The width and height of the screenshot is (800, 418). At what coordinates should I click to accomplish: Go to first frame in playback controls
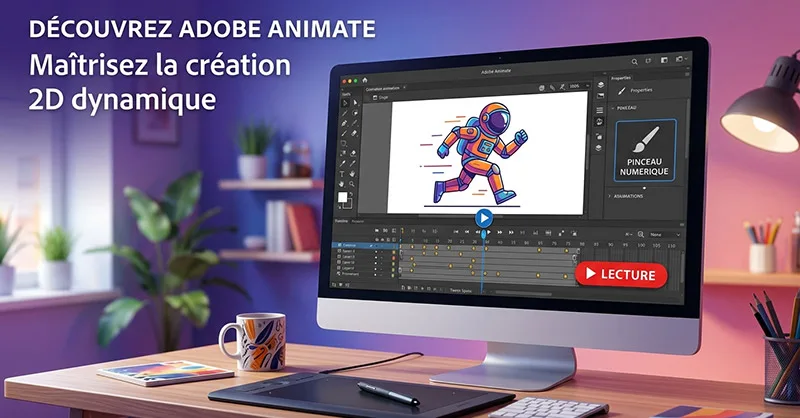[456, 232]
